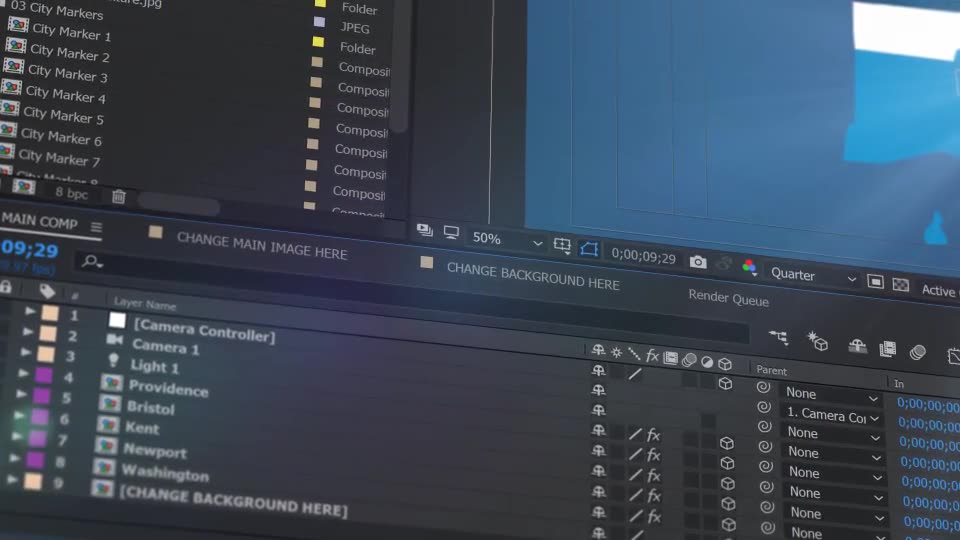The width and height of the screenshot is (960, 540).
Task: Click the timeline current time 09;29
Action: (x=29, y=249)
